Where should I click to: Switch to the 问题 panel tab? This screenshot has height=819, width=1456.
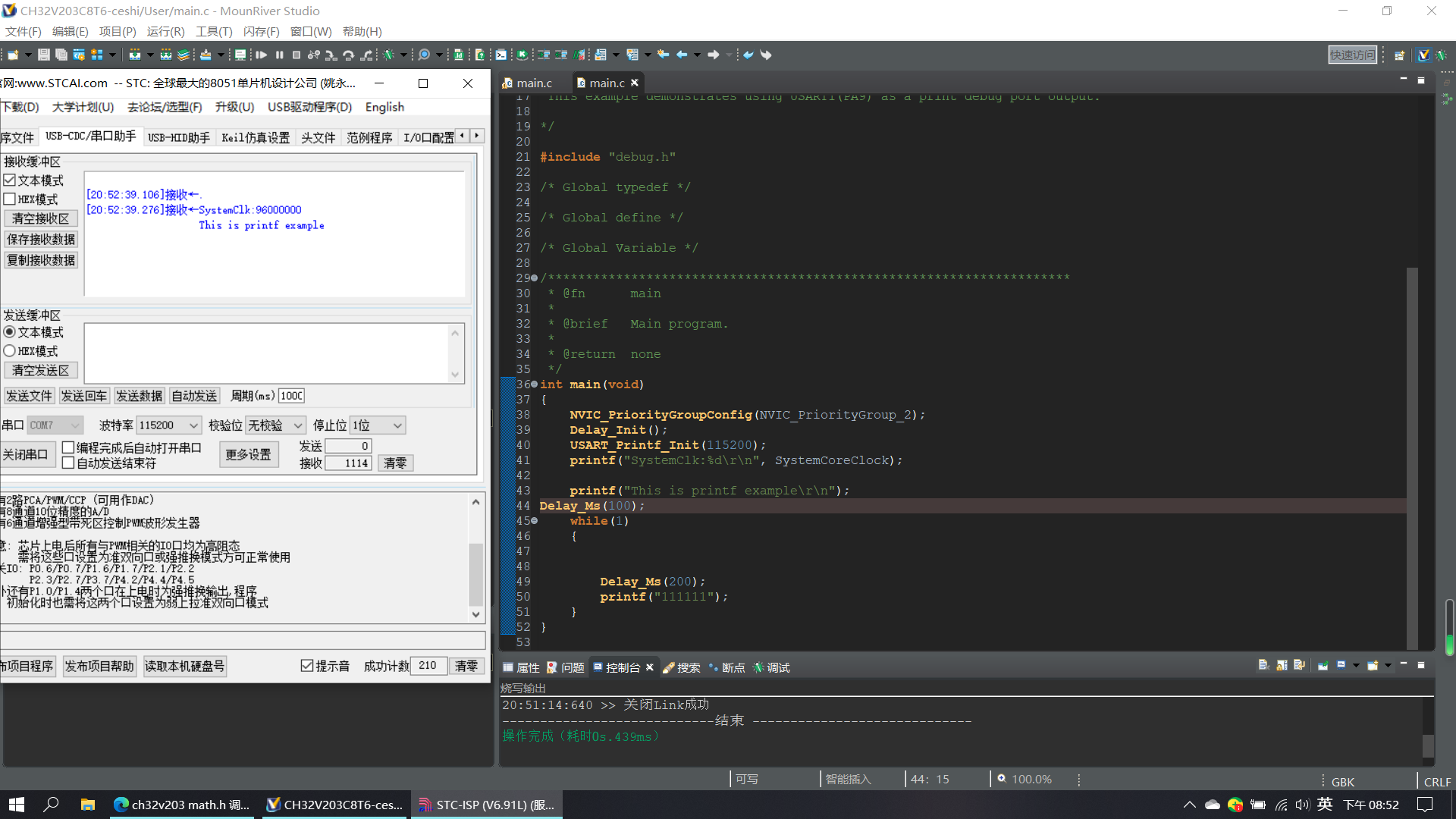click(566, 667)
